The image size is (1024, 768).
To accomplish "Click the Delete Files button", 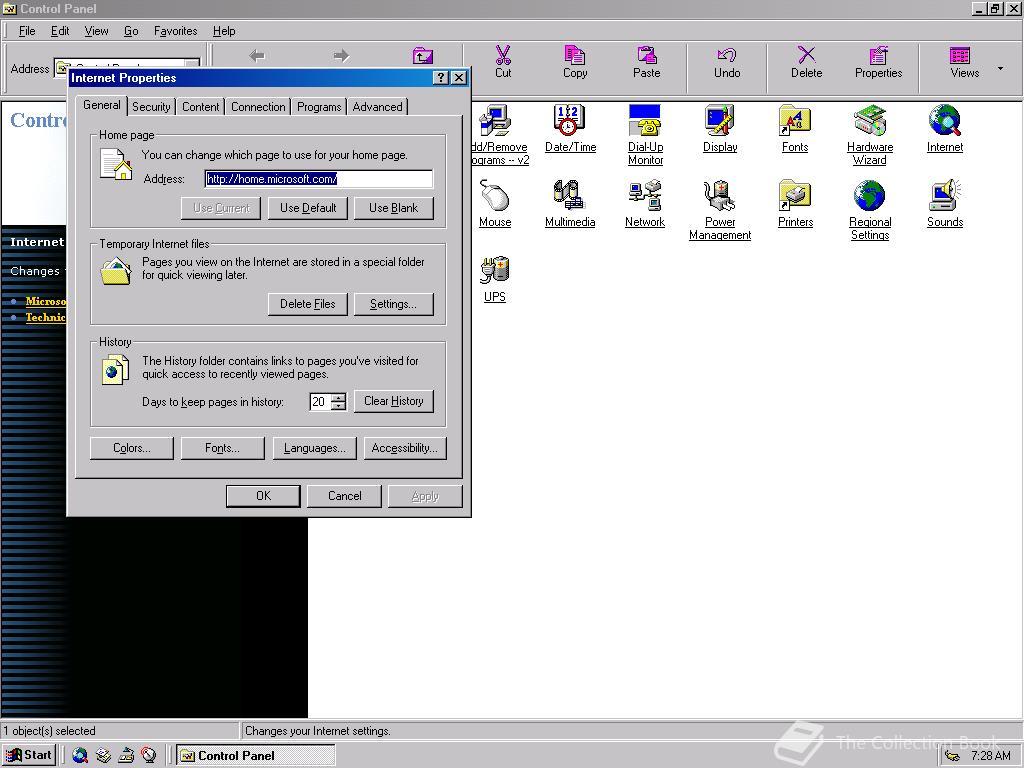I will tap(308, 304).
